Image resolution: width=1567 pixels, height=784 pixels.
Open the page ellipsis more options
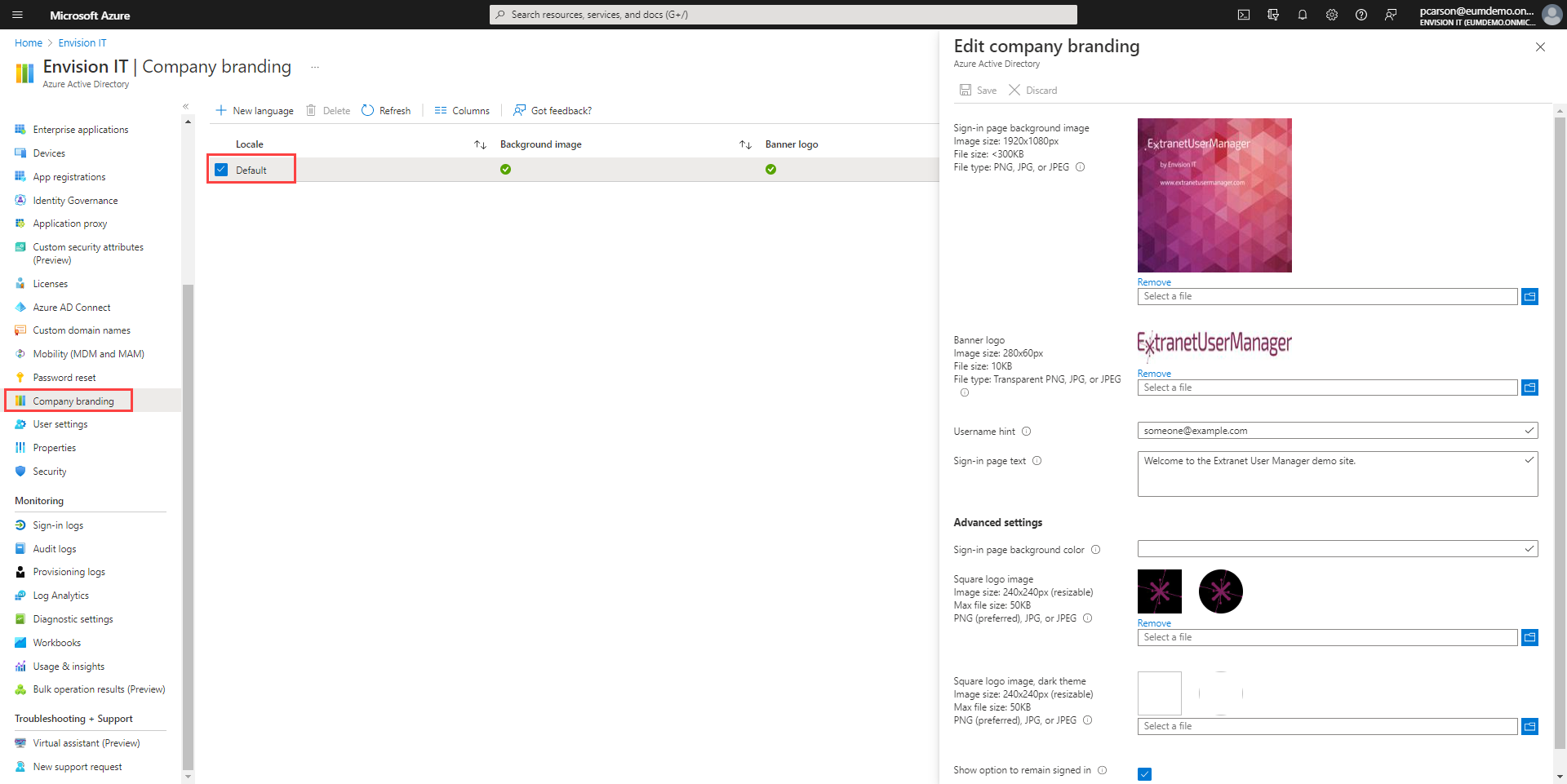click(x=315, y=68)
